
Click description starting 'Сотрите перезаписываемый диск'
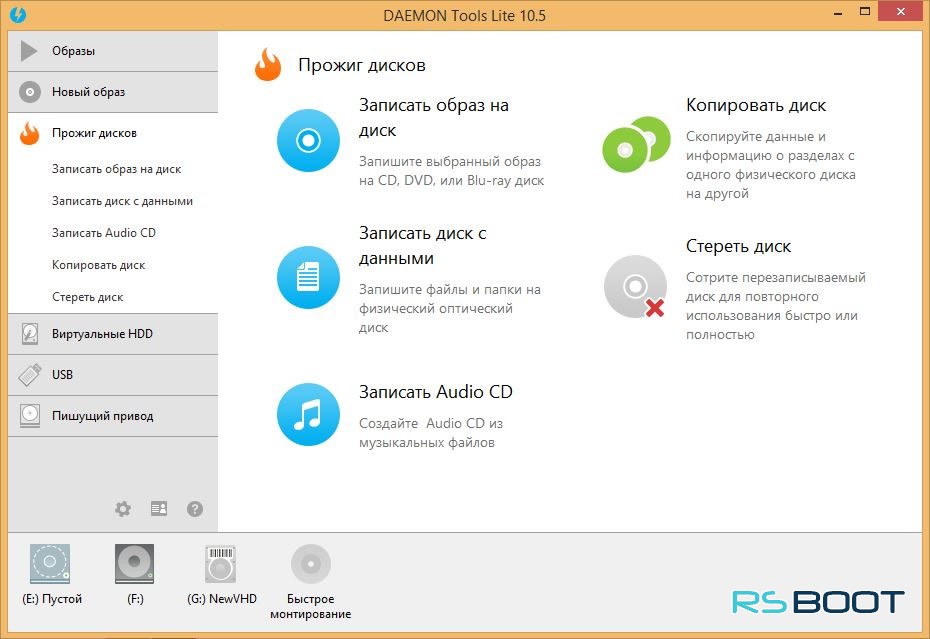[776, 306]
